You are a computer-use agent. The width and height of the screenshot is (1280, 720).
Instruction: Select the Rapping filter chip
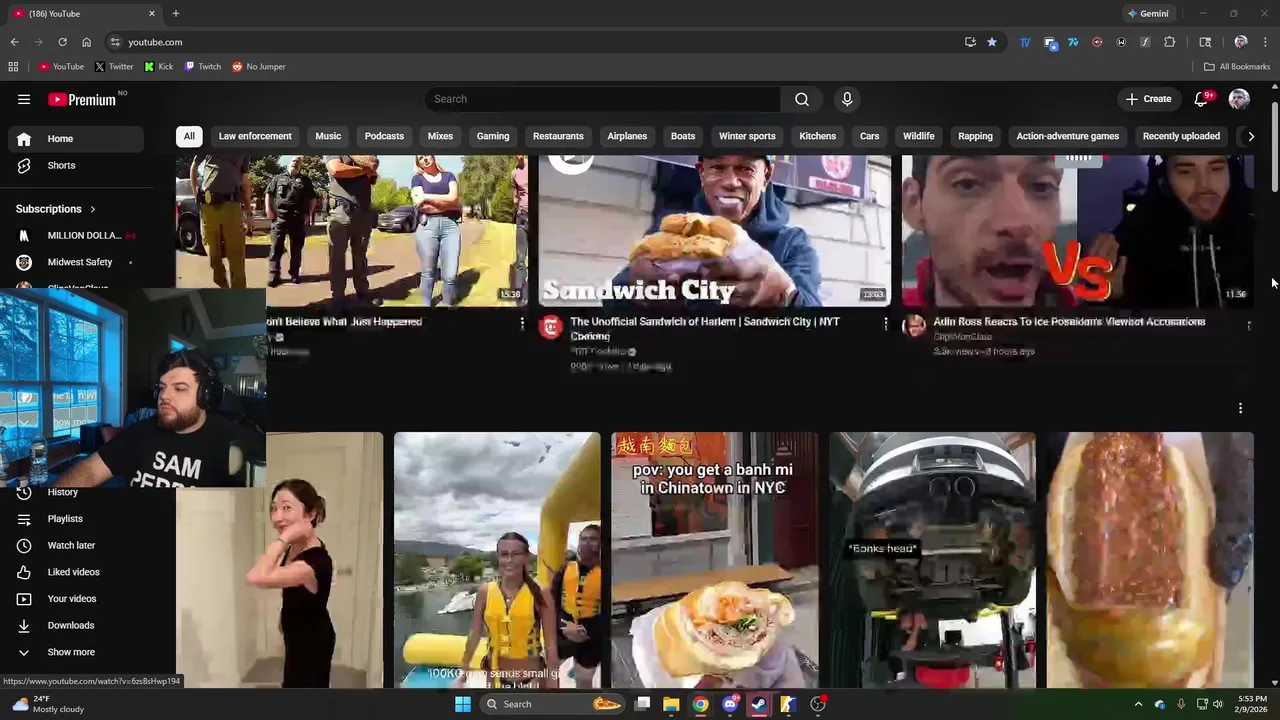pyautogui.click(x=975, y=136)
